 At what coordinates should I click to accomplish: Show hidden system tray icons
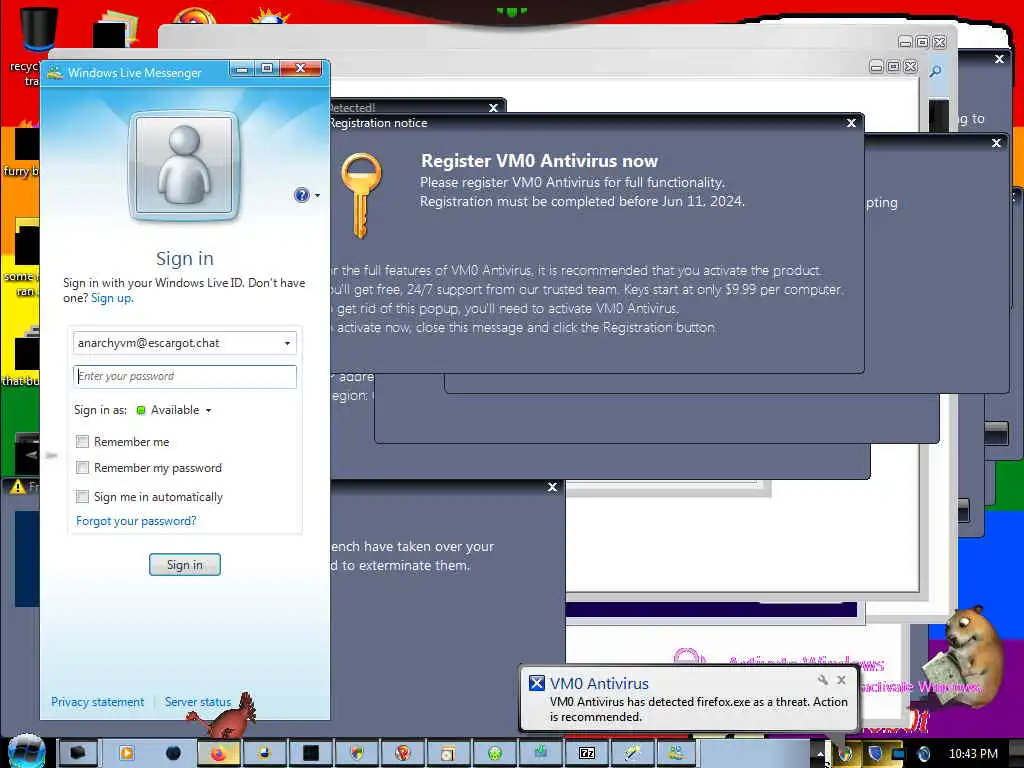[820, 754]
